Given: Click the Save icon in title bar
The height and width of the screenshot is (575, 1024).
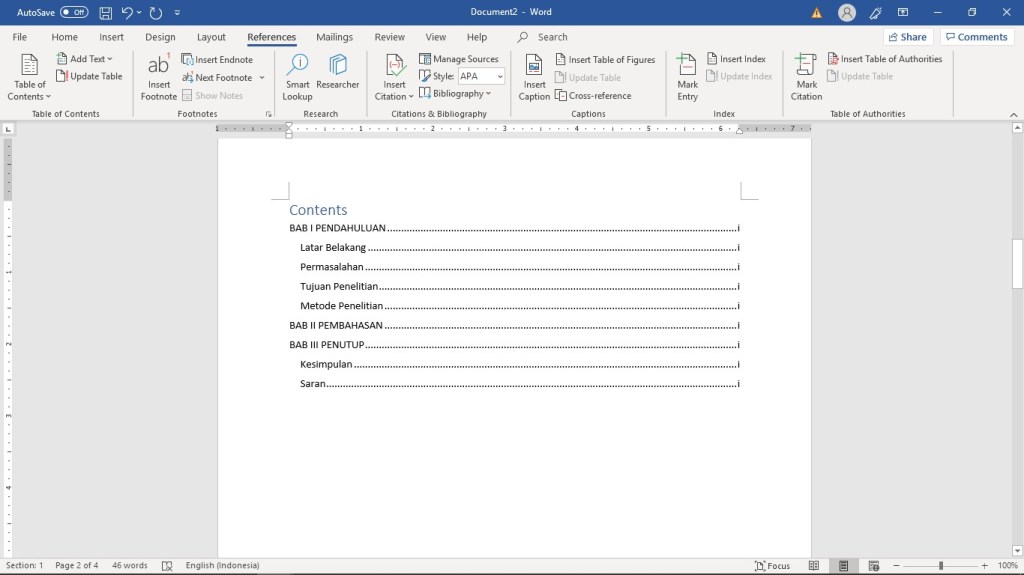Looking at the screenshot, I should pyautogui.click(x=105, y=13).
